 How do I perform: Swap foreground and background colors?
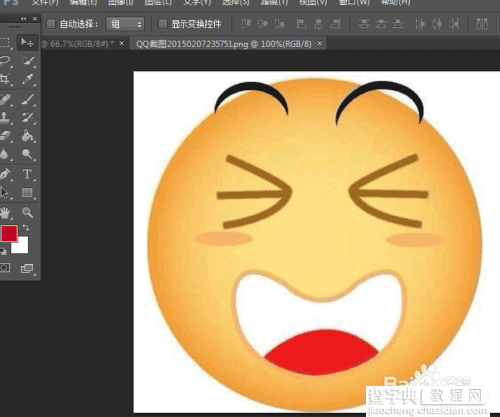(x=26, y=228)
